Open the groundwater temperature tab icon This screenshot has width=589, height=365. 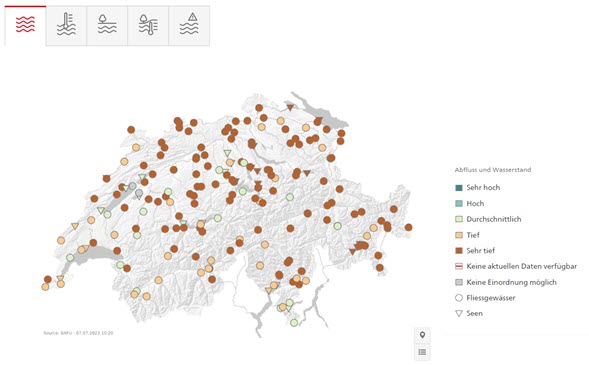click(x=148, y=26)
